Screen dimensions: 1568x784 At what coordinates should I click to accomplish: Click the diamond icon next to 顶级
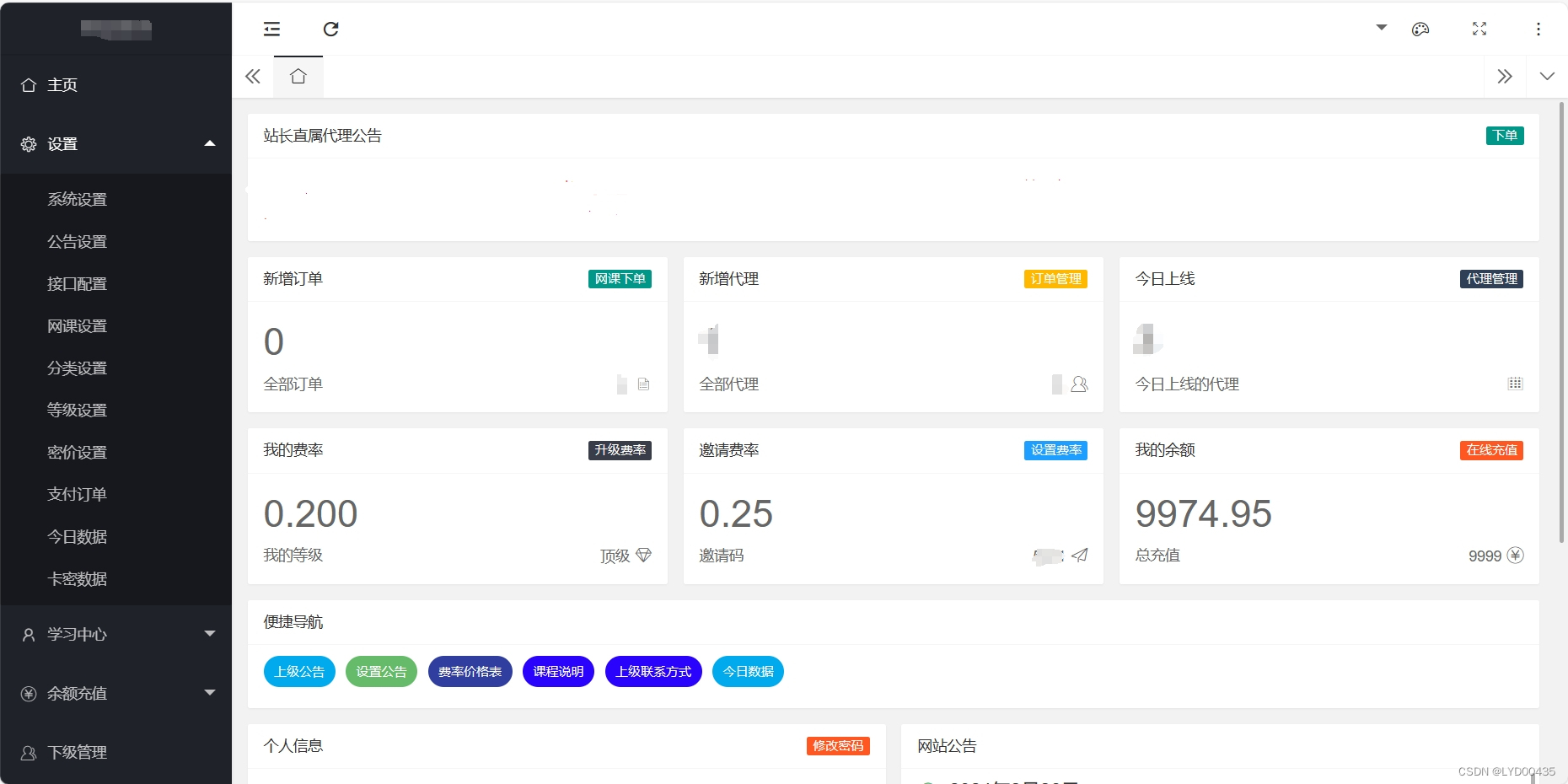click(x=644, y=556)
